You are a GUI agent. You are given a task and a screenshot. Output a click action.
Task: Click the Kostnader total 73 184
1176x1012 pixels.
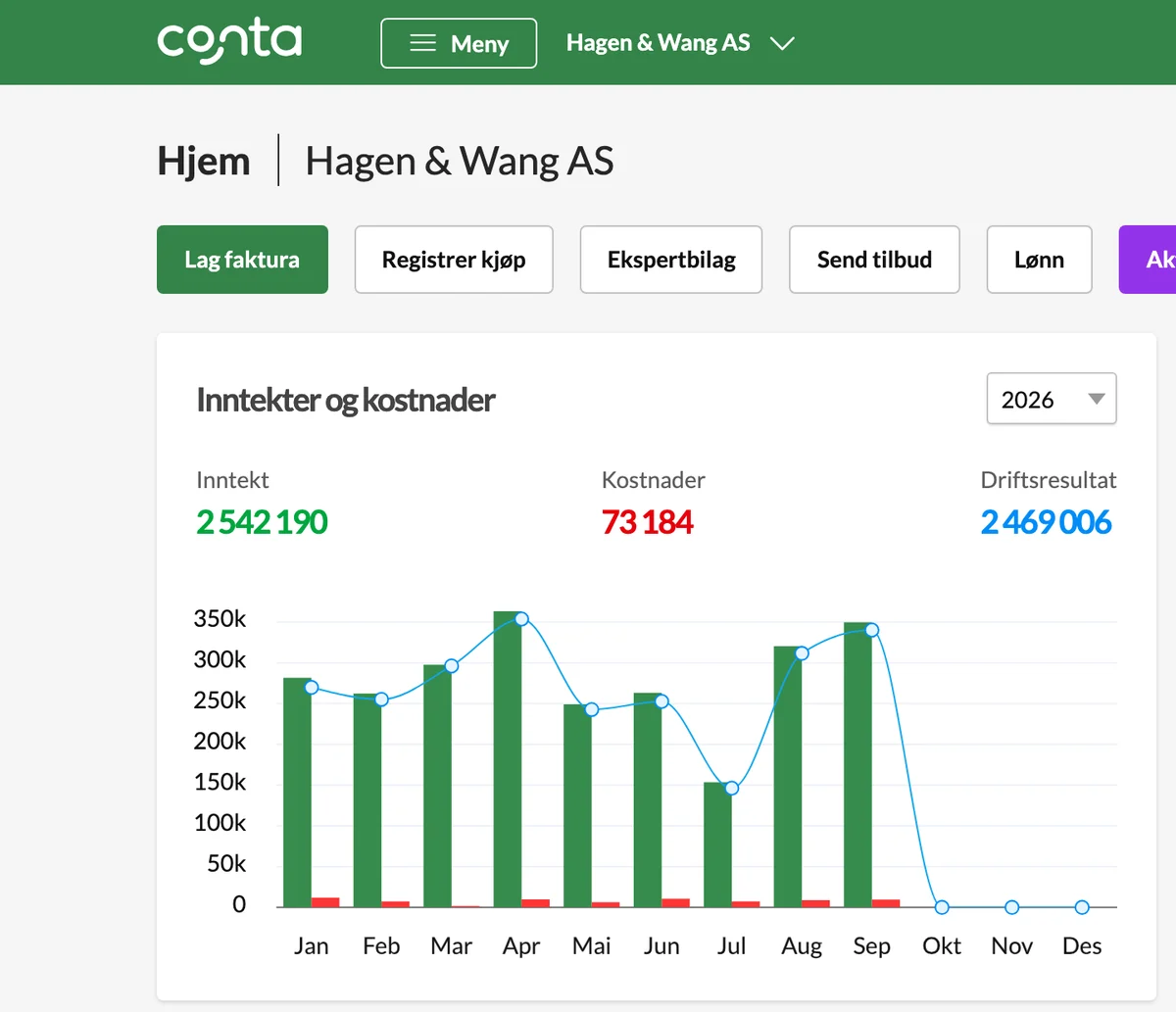pos(648,522)
